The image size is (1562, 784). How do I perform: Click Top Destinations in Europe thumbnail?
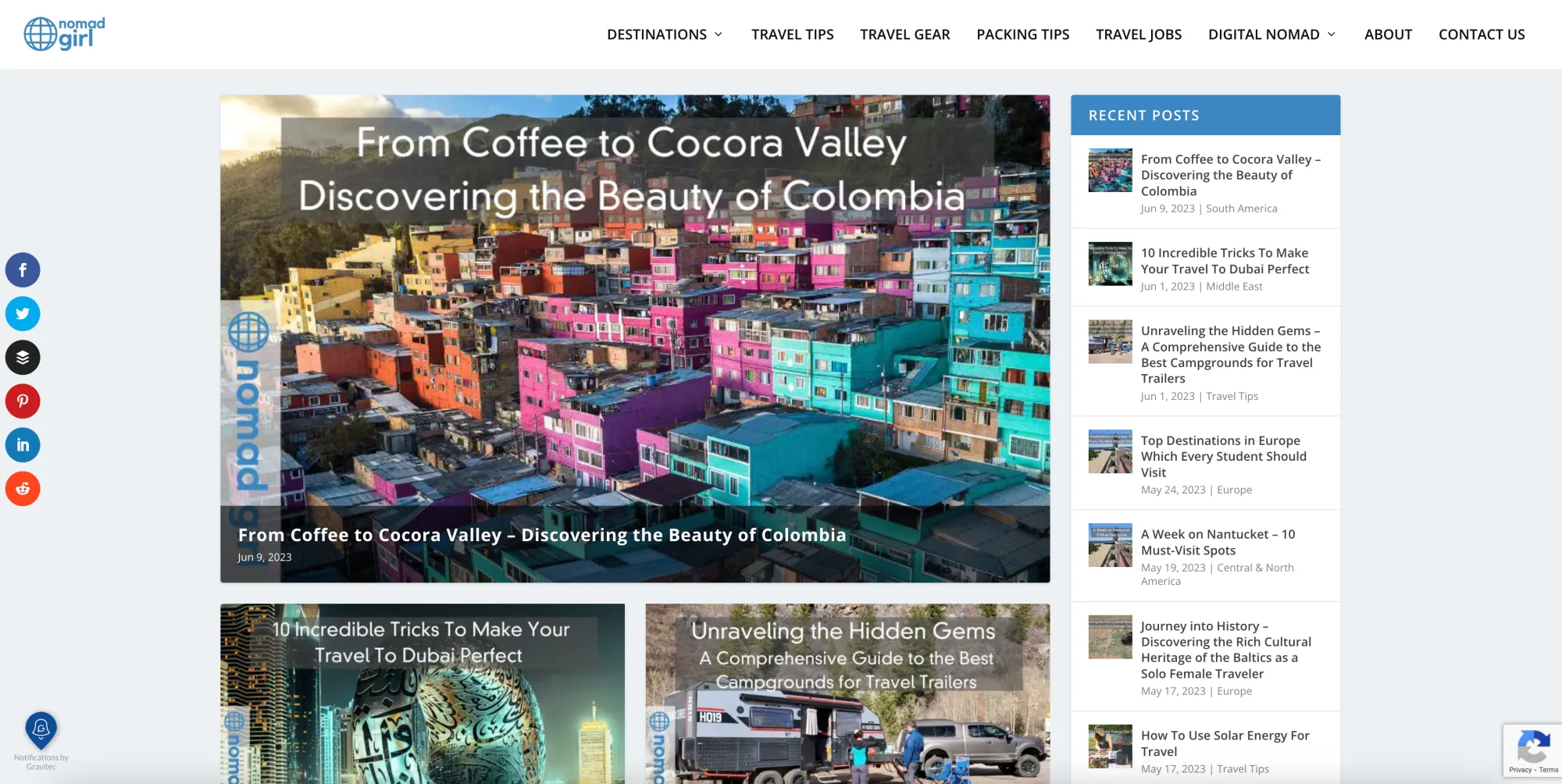click(1110, 451)
